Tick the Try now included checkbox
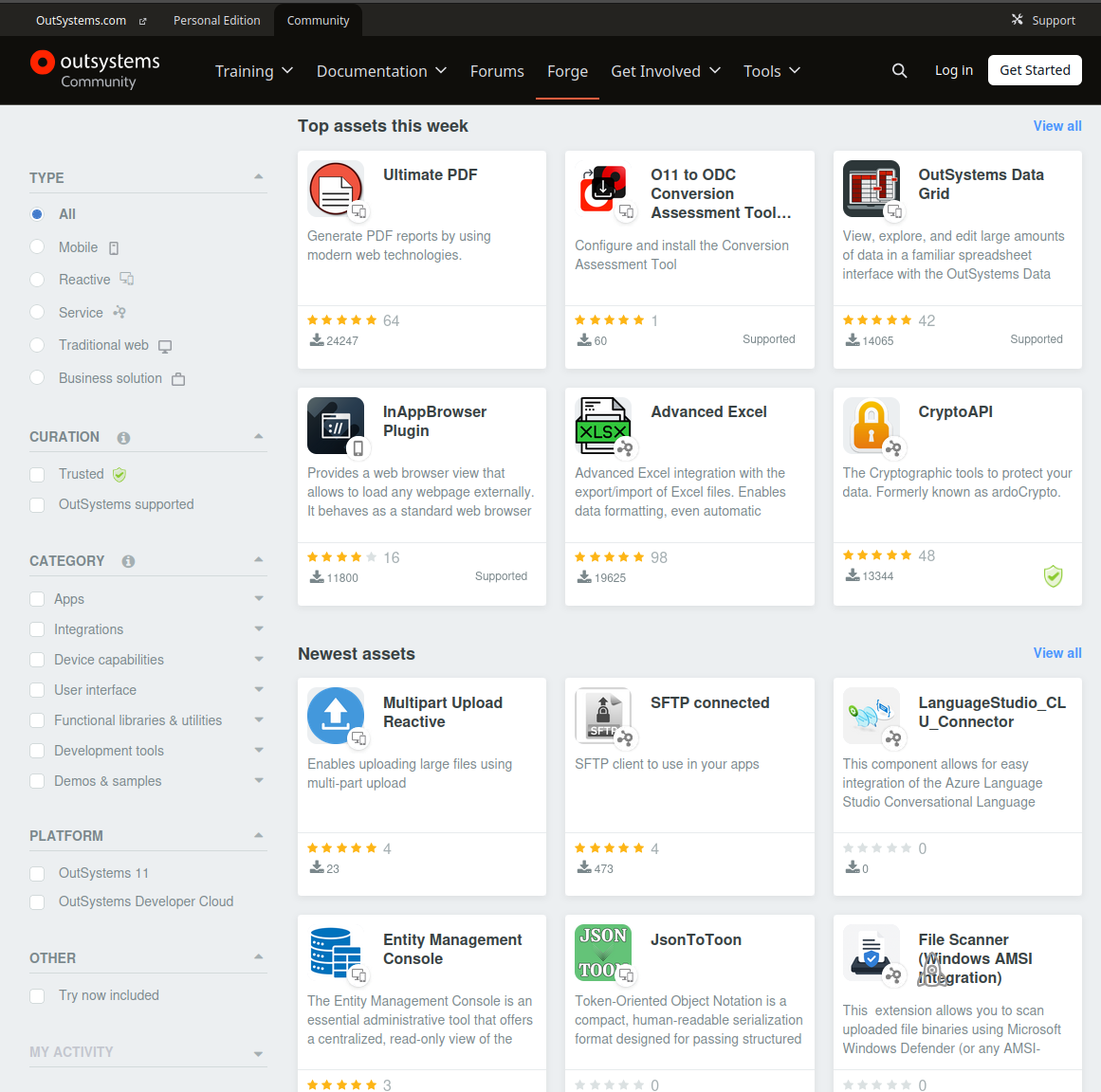The image size is (1101, 1092). pos(37,996)
